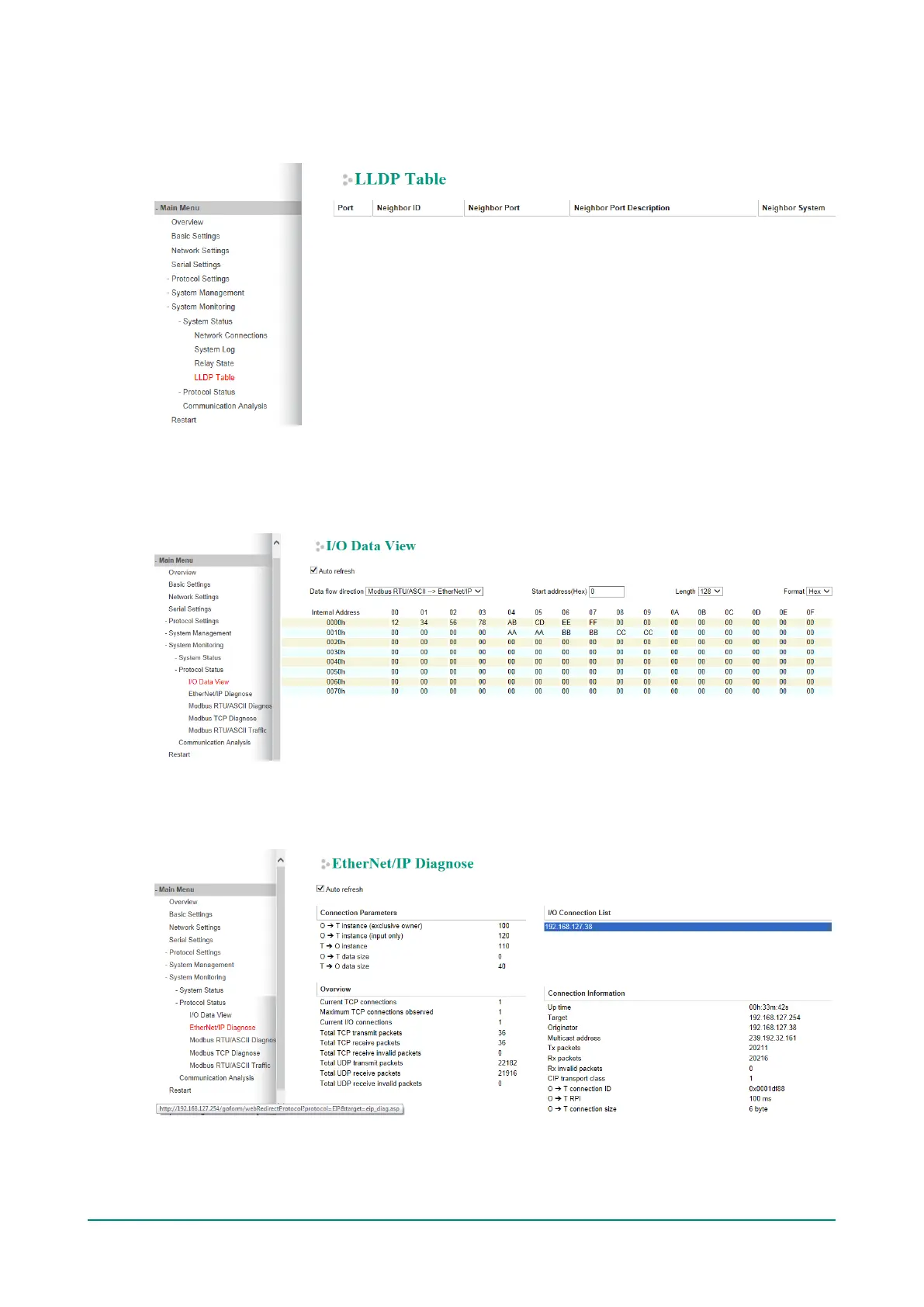Viewport: 924px width, 1307px height.
Task: Click the Connection Parameters section heading
Action: [358, 913]
